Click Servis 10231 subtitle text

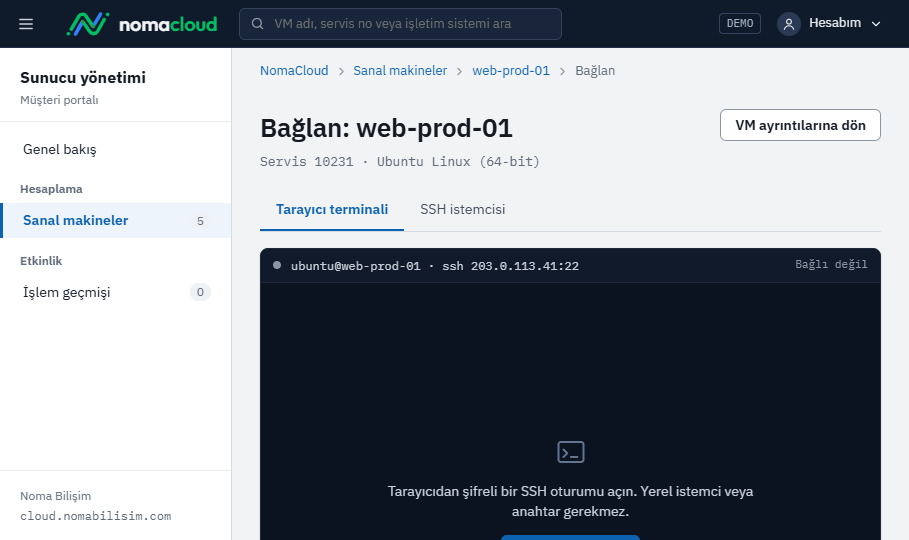(x=399, y=162)
